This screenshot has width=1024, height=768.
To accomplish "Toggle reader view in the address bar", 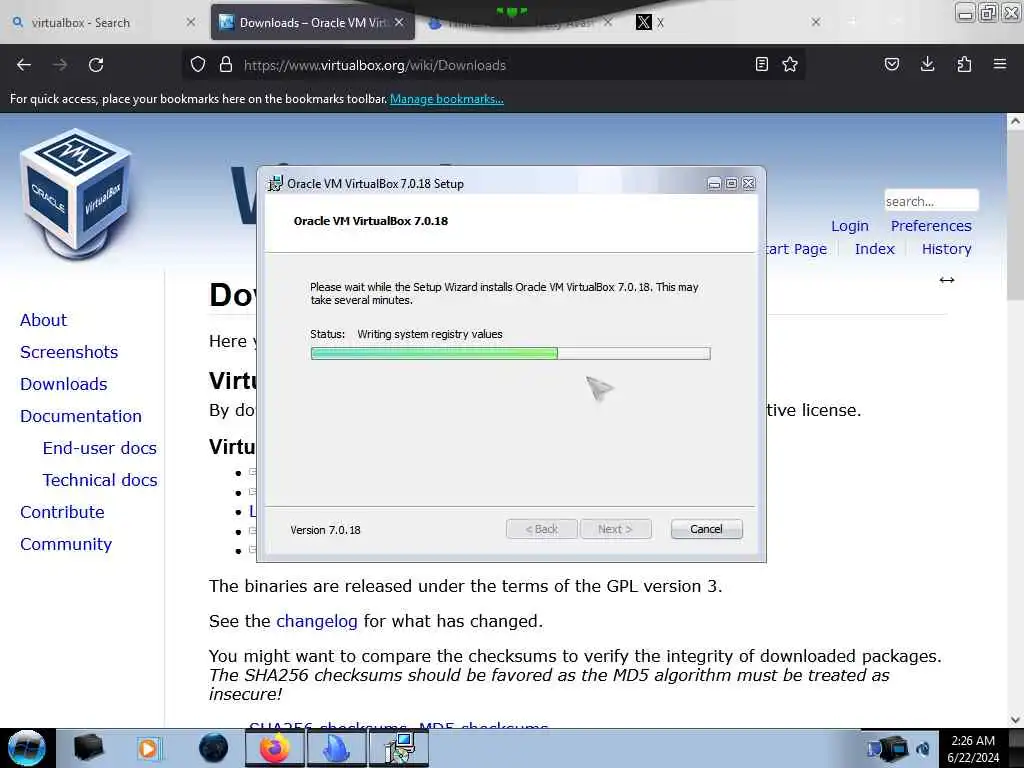I will 761,64.
